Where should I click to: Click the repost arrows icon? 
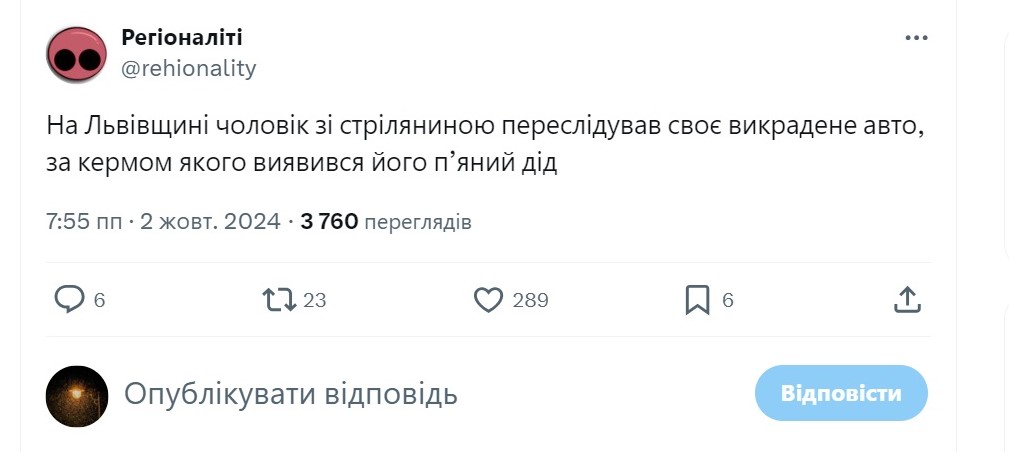click(277, 299)
